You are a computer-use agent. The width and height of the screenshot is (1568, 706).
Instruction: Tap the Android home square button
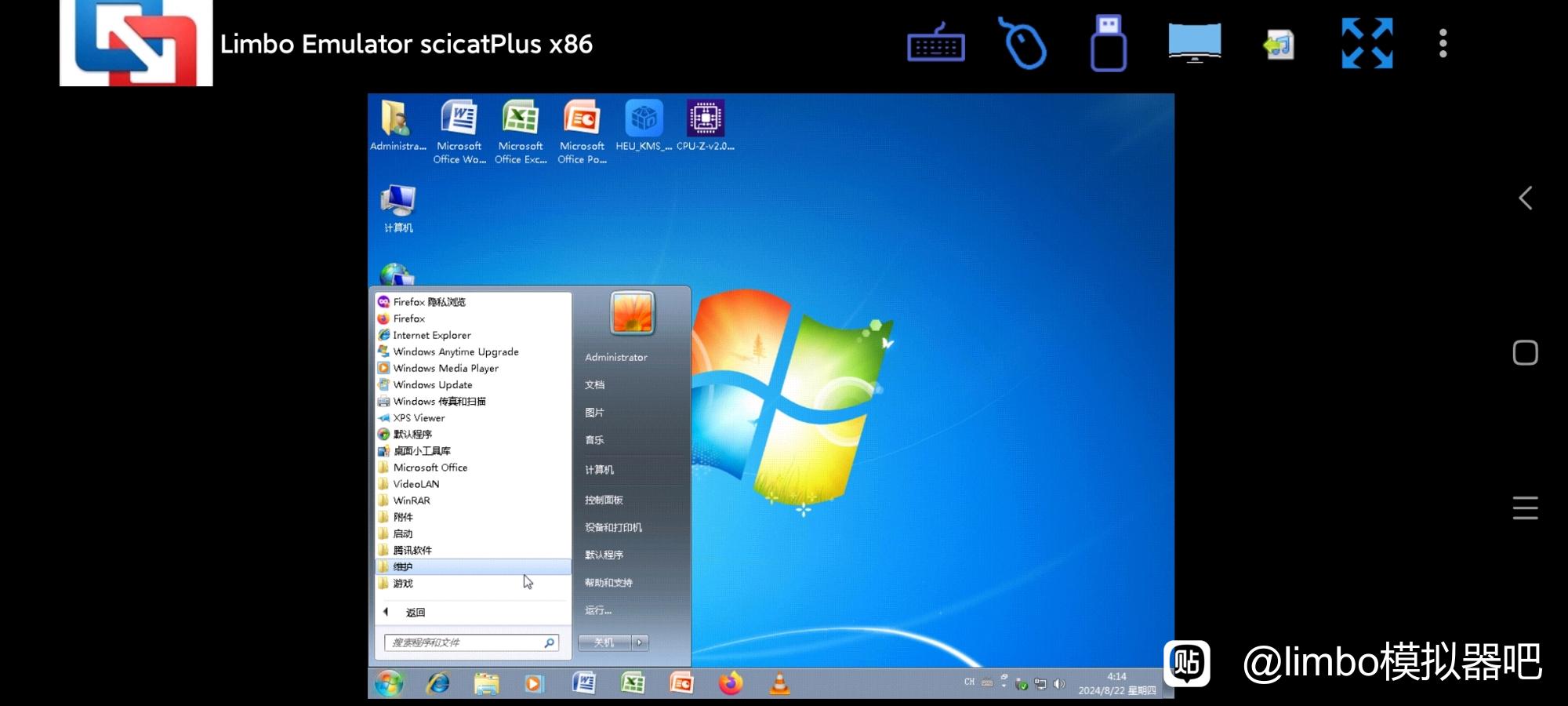pos(1525,353)
